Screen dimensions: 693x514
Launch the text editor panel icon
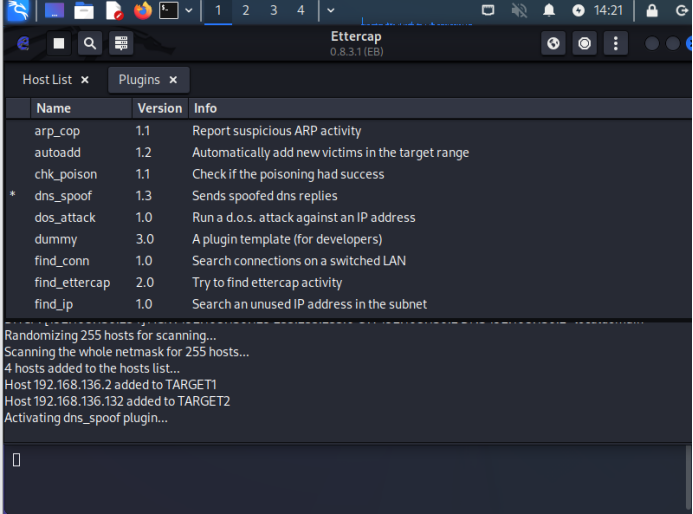coord(114,11)
